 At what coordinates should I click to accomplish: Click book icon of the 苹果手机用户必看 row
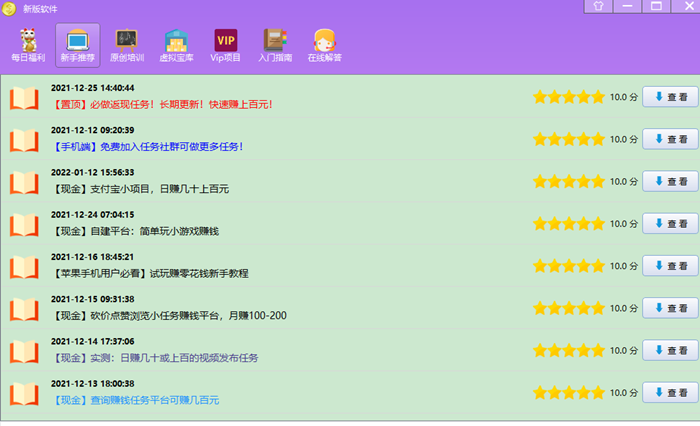[x=24, y=267]
